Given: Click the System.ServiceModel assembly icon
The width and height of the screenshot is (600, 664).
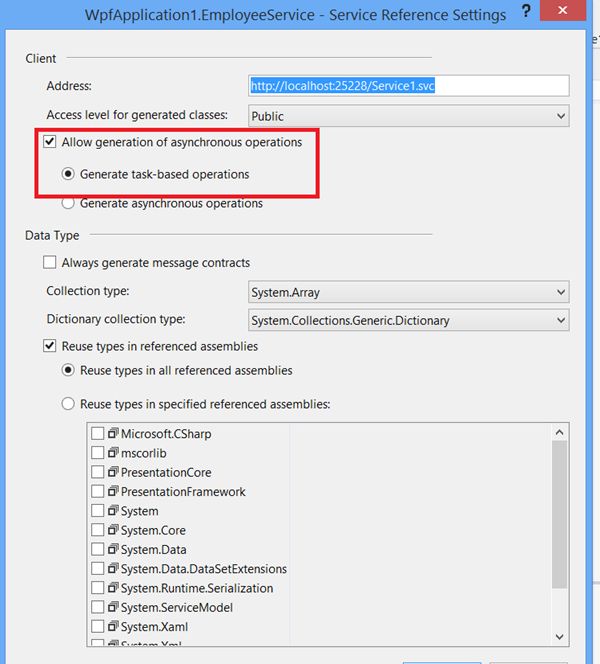Looking at the screenshot, I should coord(113,607).
